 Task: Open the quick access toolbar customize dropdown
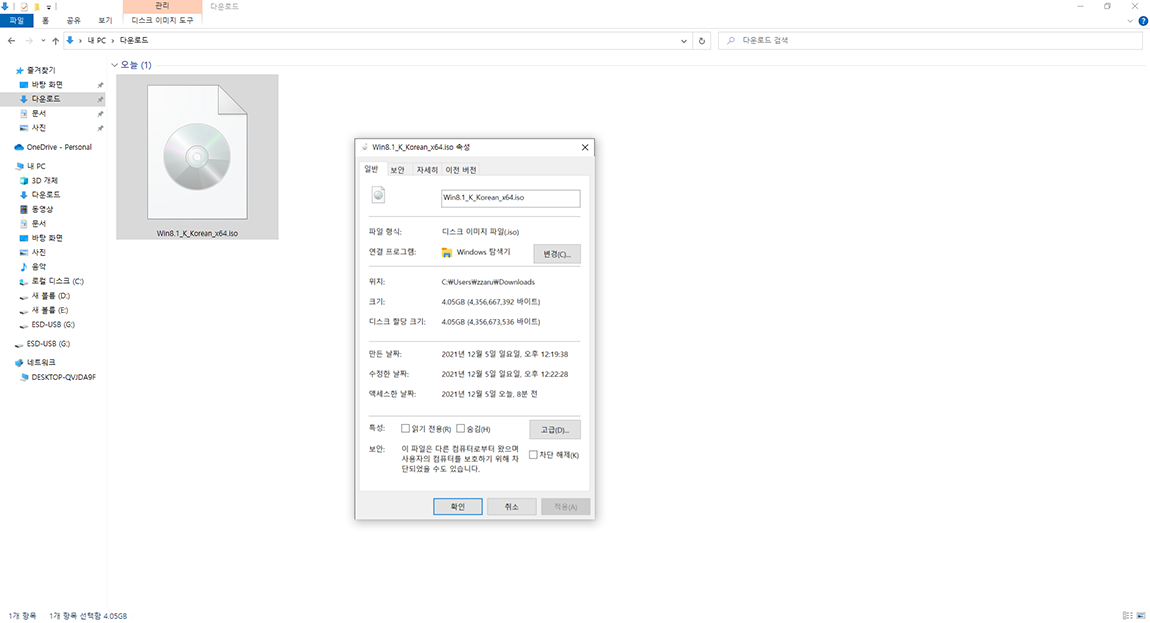(x=48, y=7)
